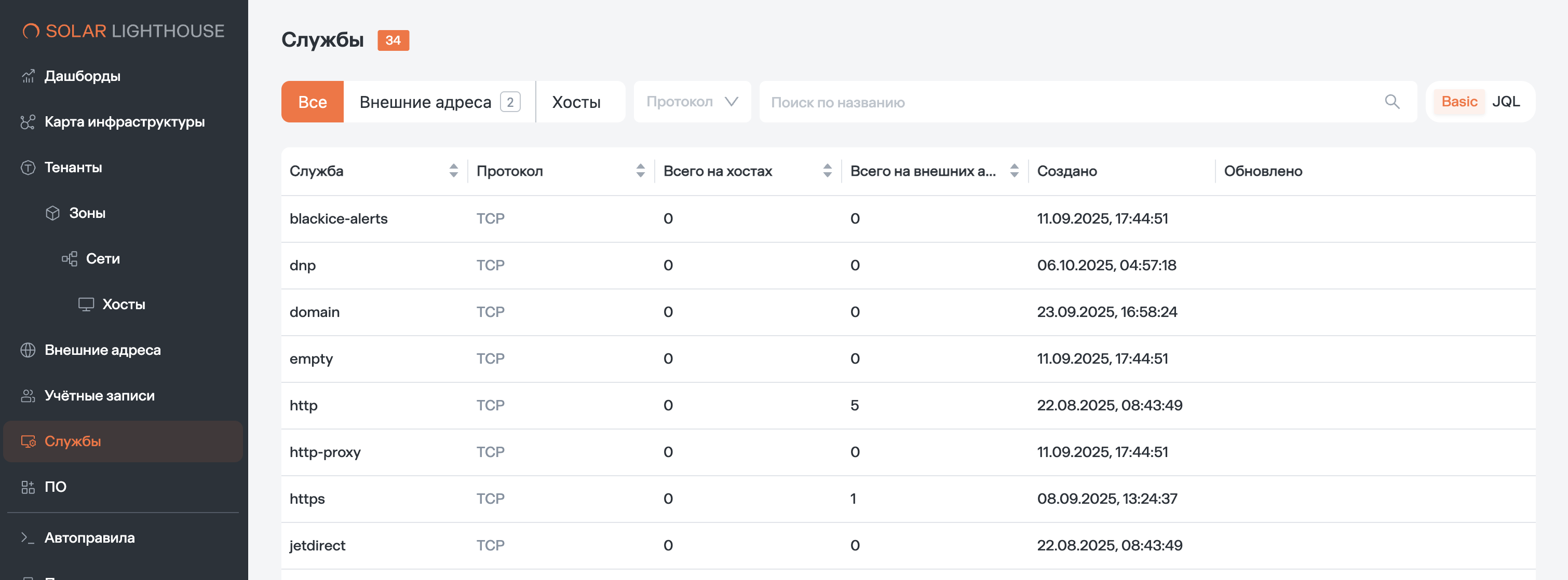1568x580 pixels.
Task: Select the Хосты filter tab
Action: (576, 102)
